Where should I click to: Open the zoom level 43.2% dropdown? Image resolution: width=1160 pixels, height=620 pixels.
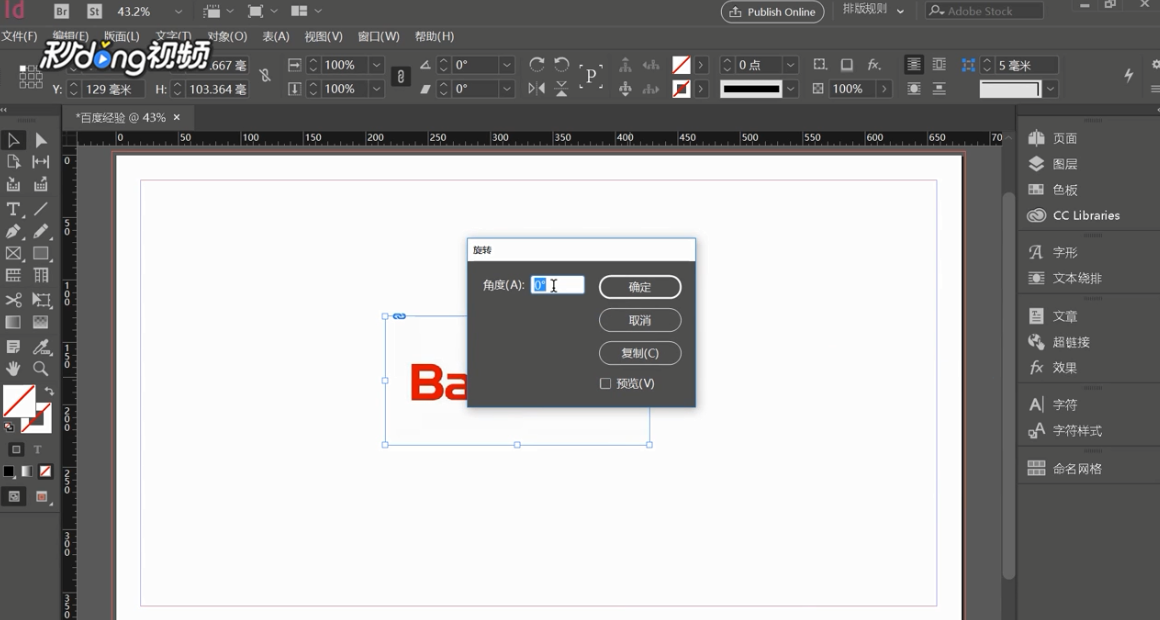[178, 11]
